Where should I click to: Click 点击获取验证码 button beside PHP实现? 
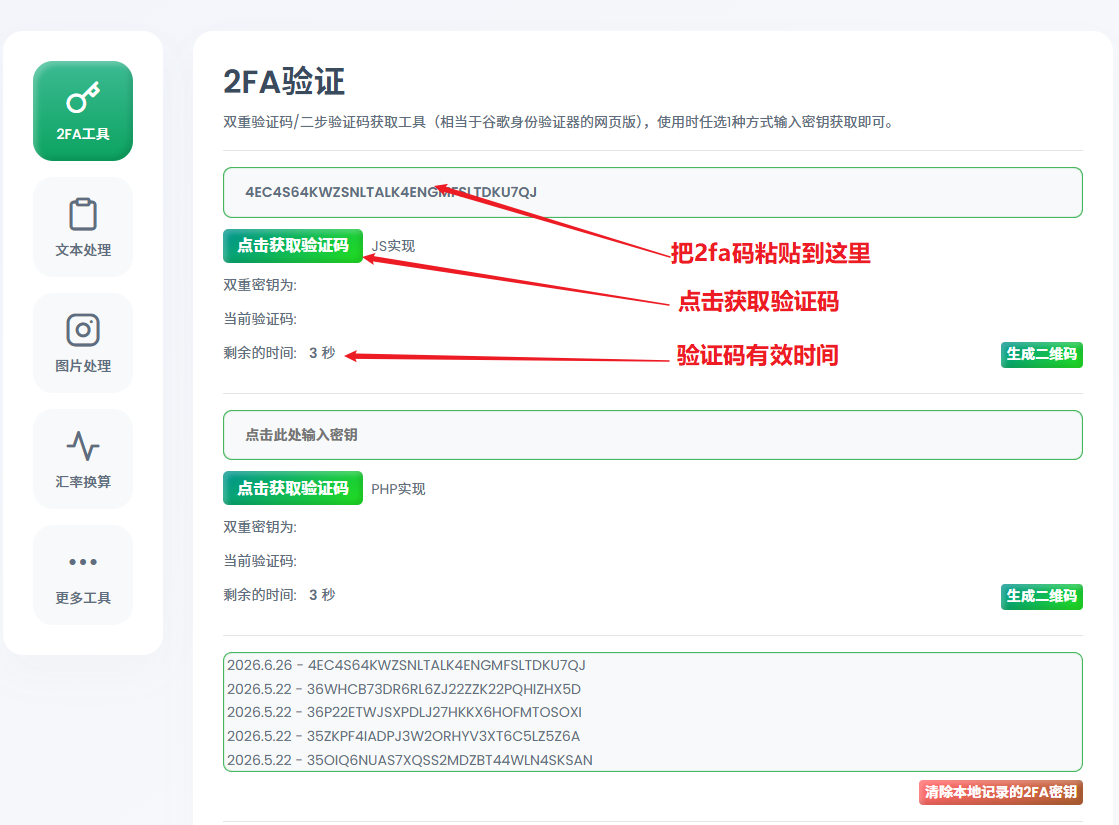click(x=293, y=488)
